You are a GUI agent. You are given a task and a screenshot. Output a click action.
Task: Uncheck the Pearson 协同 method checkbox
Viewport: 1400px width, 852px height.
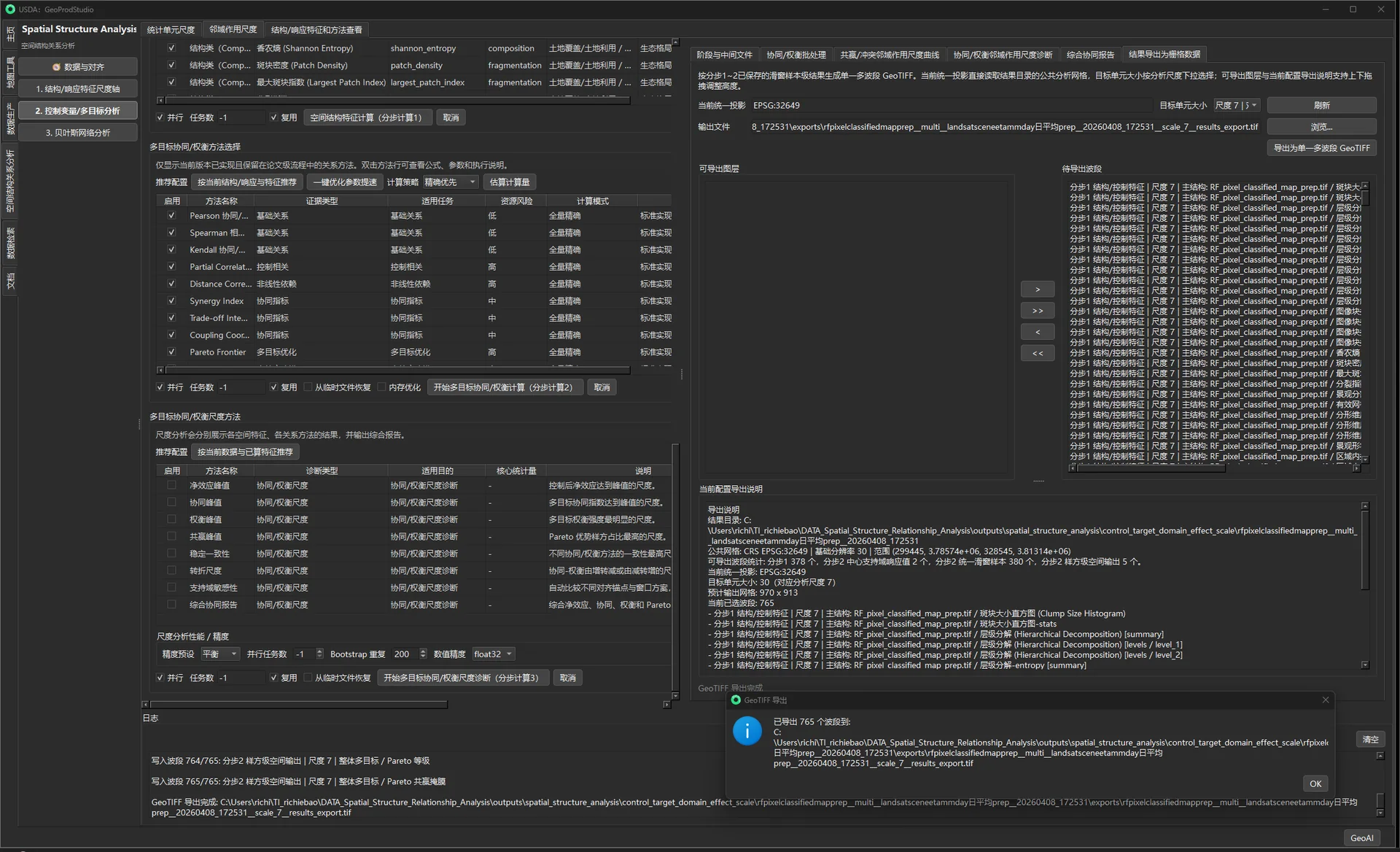click(x=171, y=216)
